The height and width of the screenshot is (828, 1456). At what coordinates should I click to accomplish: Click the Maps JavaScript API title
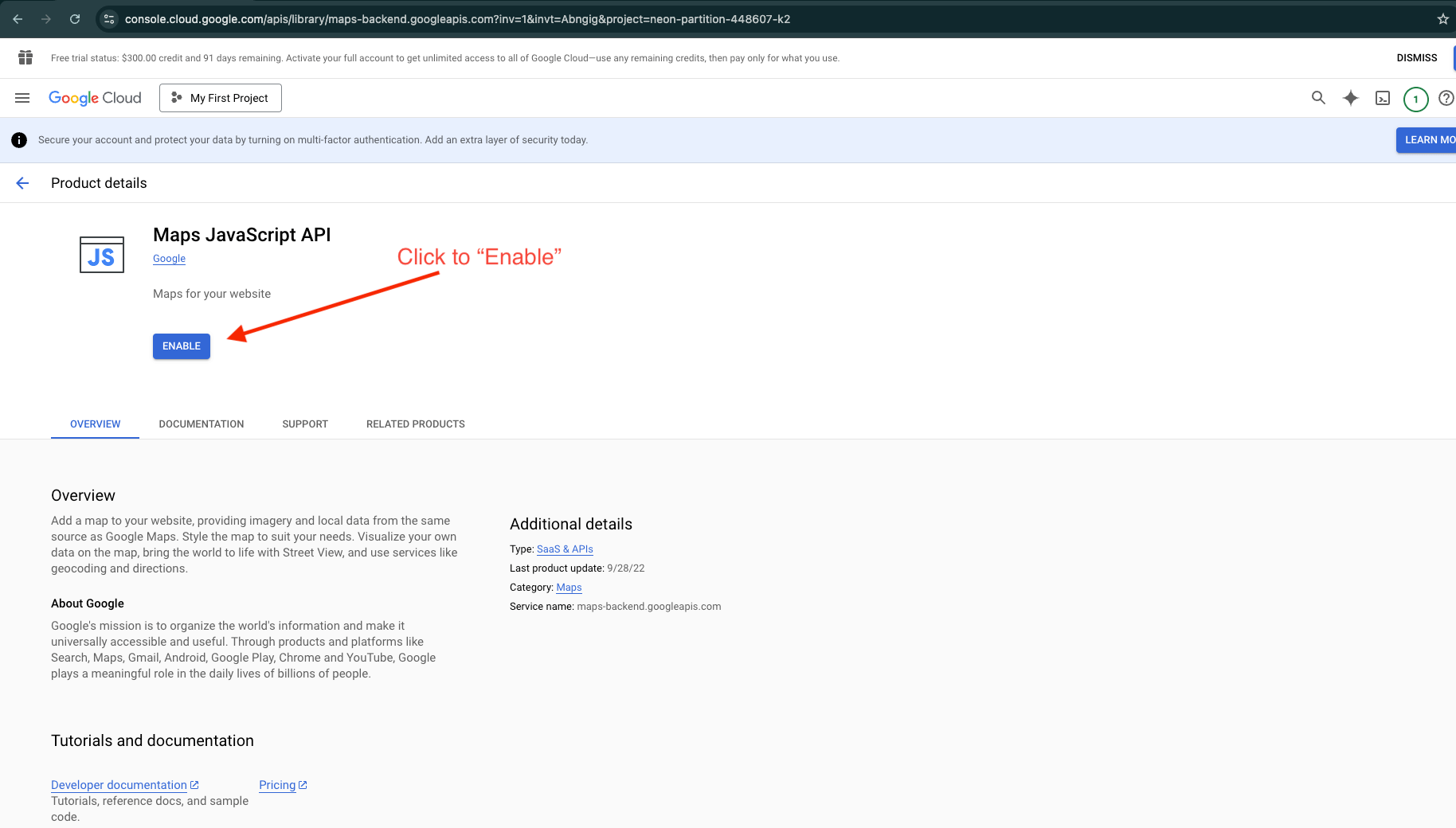[242, 235]
